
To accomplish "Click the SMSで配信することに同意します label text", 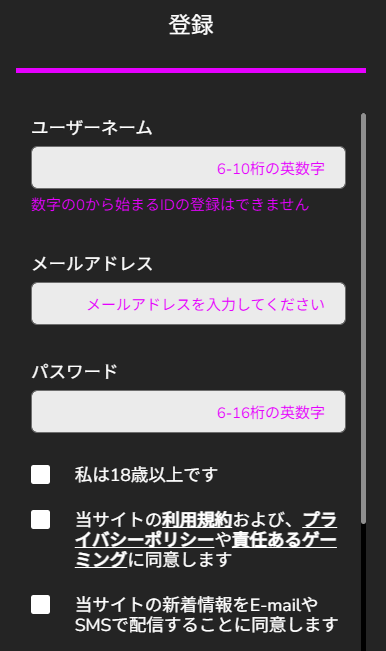I will tap(207, 624).
